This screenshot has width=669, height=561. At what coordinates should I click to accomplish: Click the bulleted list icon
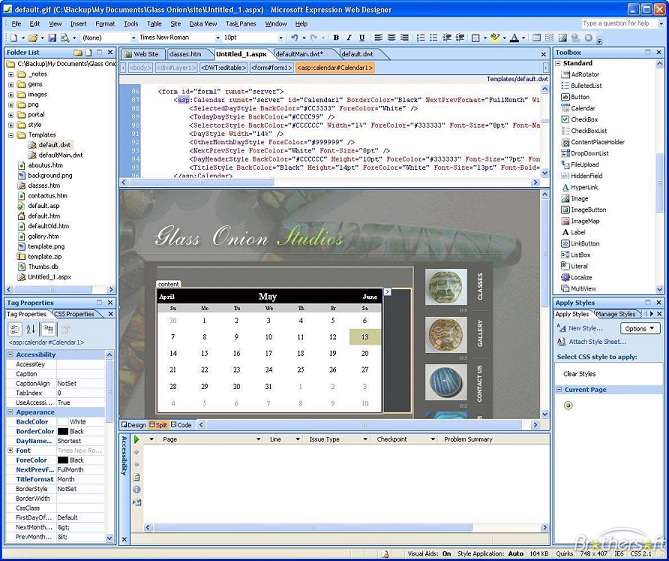coord(433,38)
